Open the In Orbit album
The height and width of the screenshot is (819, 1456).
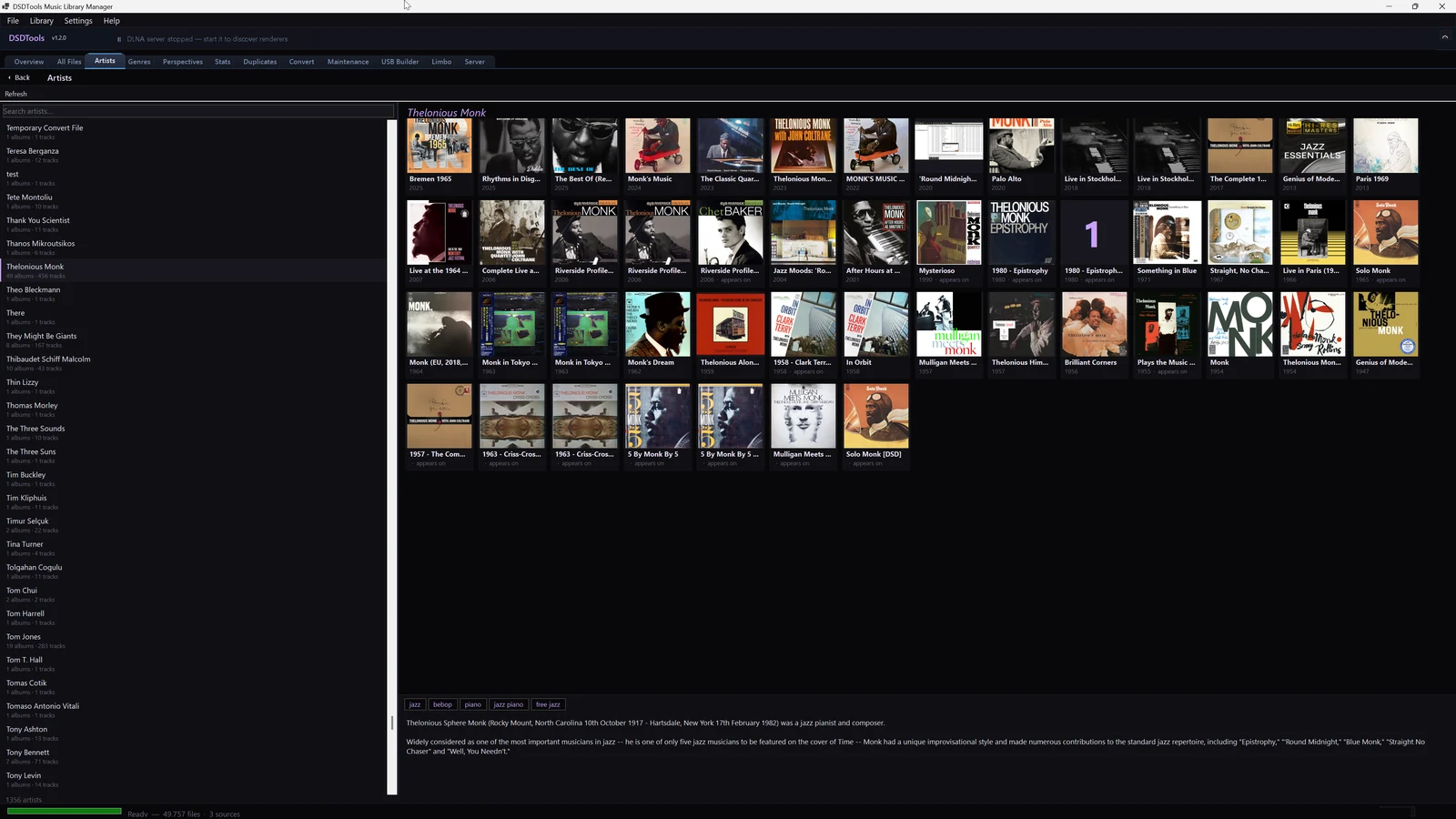[876, 334]
